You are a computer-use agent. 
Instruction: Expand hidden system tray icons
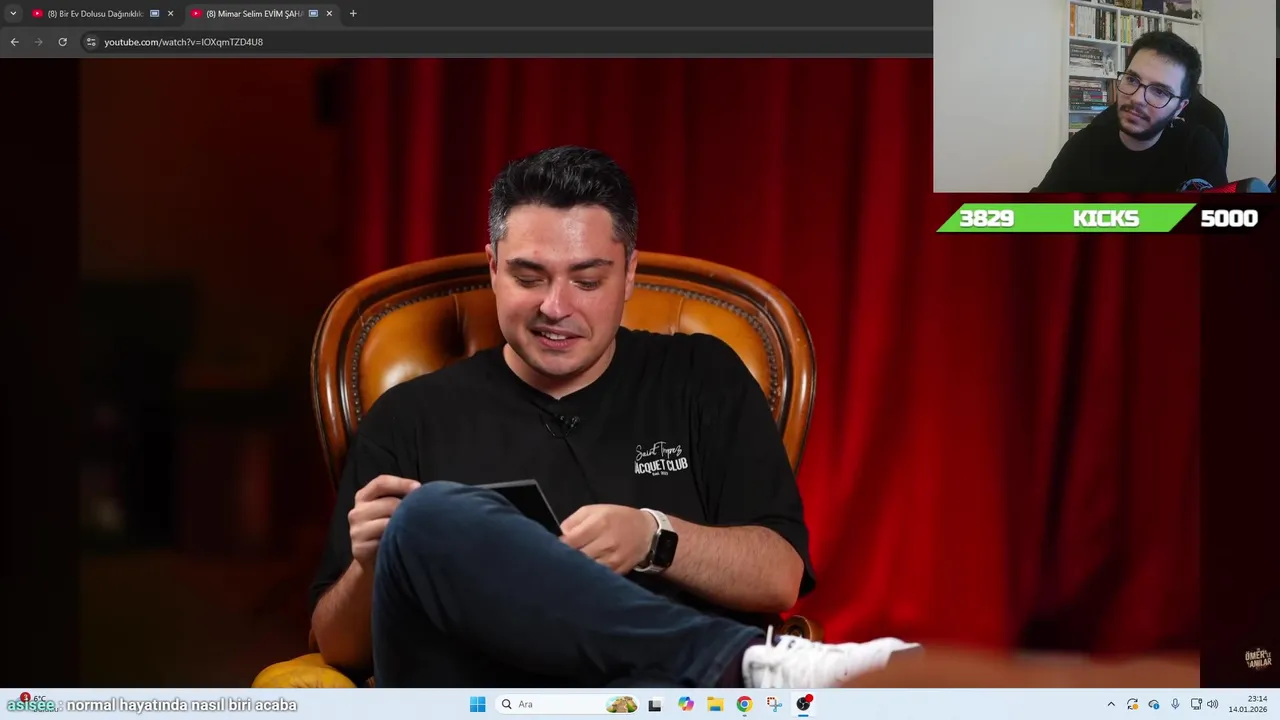1111,704
